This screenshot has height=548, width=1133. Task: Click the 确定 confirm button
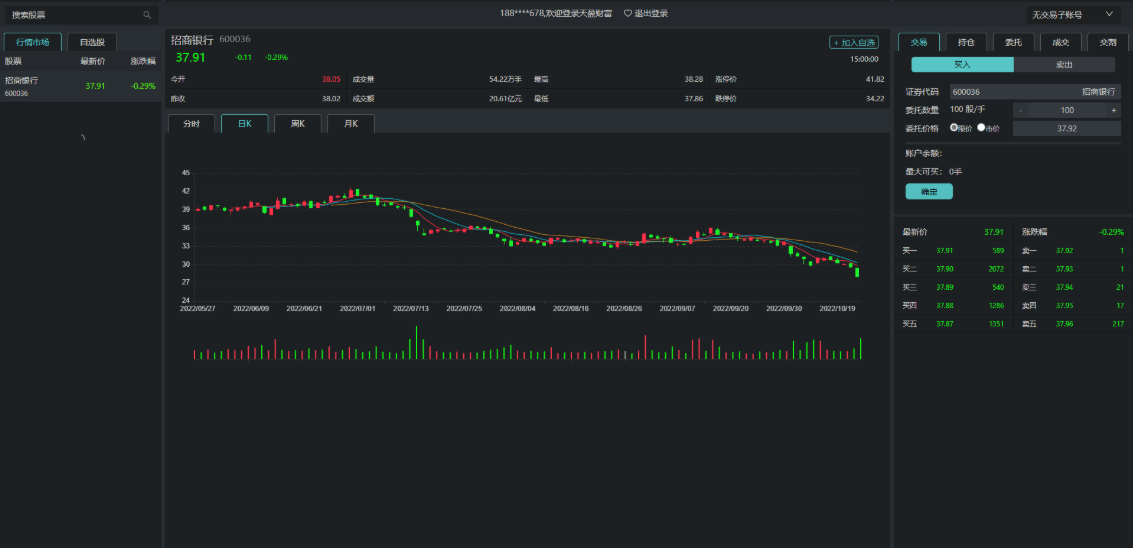tap(929, 192)
